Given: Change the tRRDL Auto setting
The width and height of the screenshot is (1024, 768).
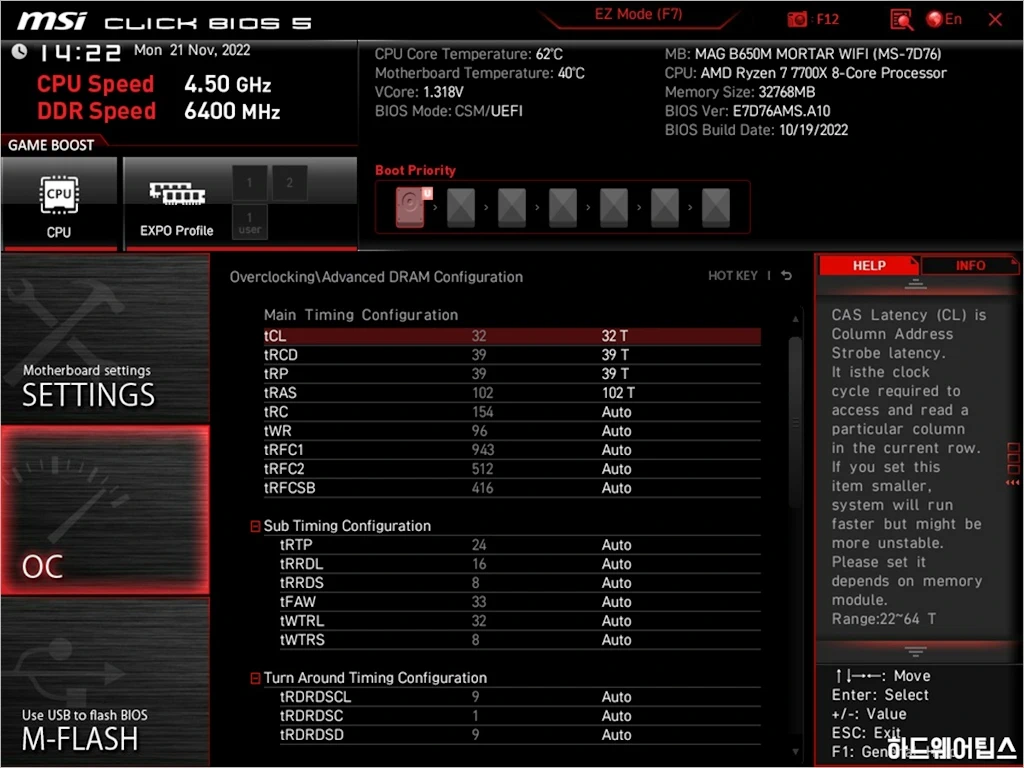Looking at the screenshot, I should pyautogui.click(x=616, y=564).
